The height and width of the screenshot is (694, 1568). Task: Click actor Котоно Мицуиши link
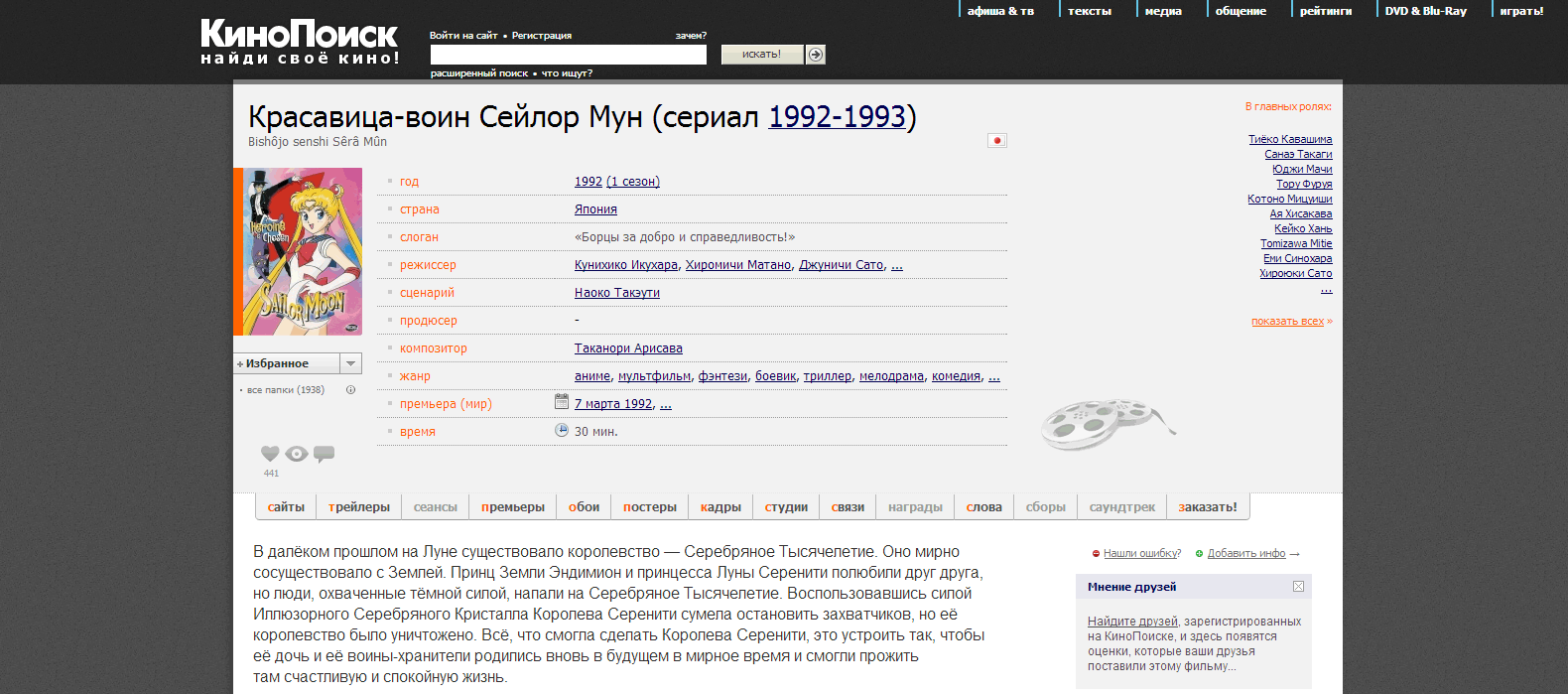pyautogui.click(x=1290, y=200)
